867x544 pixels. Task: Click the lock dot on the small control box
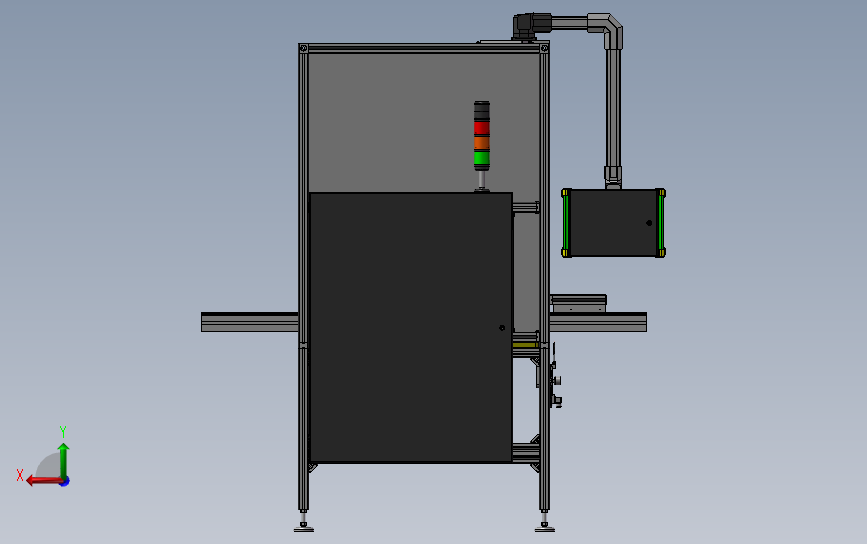649,223
